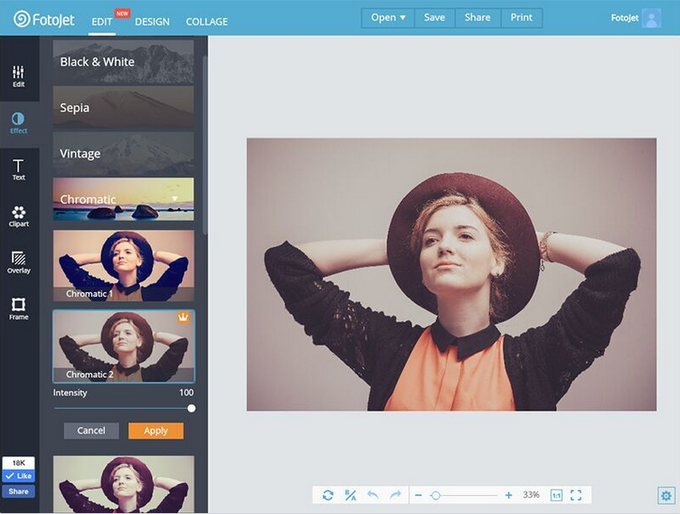Expand the Black & White category
The width and height of the screenshot is (680, 514).
pyautogui.click(x=124, y=62)
